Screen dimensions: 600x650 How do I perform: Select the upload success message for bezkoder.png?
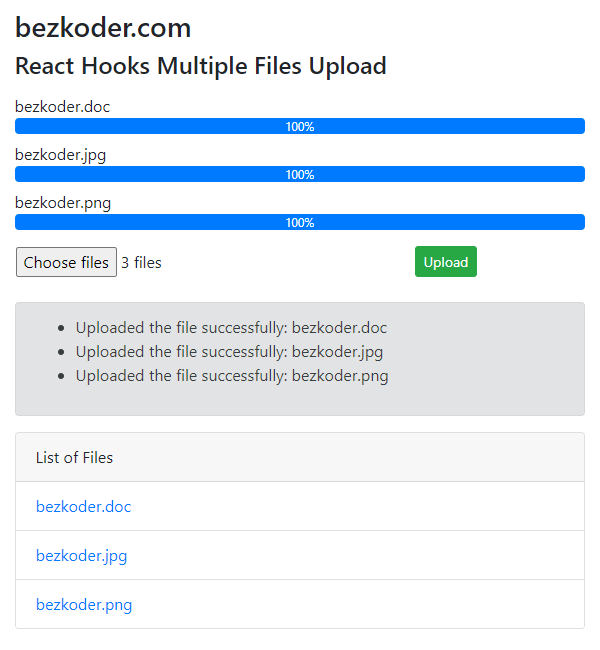[x=232, y=376]
